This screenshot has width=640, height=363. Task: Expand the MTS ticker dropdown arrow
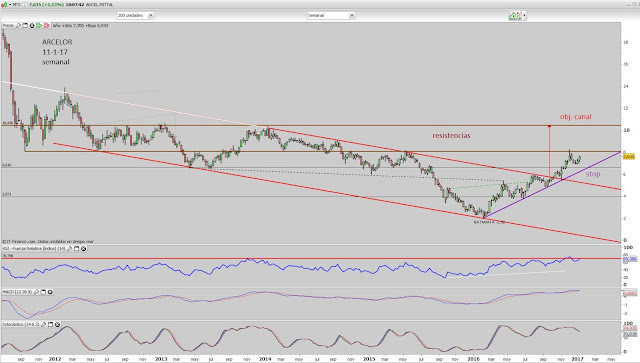pyautogui.click(x=10, y=4)
